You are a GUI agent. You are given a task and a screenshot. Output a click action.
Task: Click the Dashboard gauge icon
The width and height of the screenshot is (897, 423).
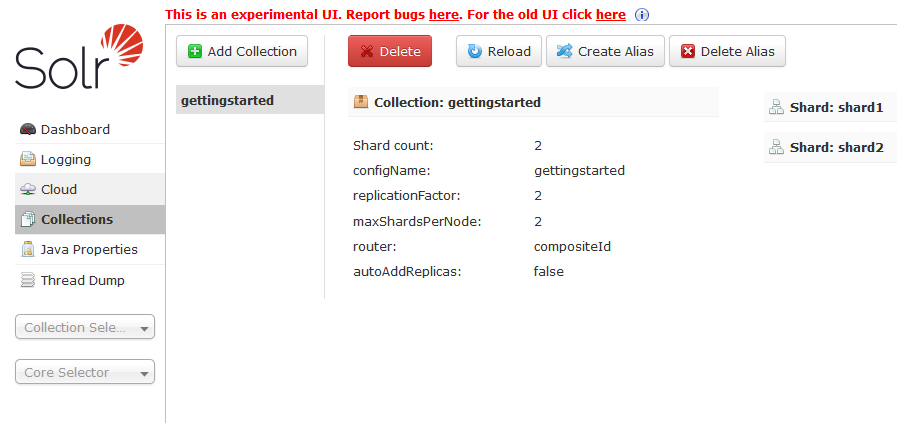coord(27,129)
